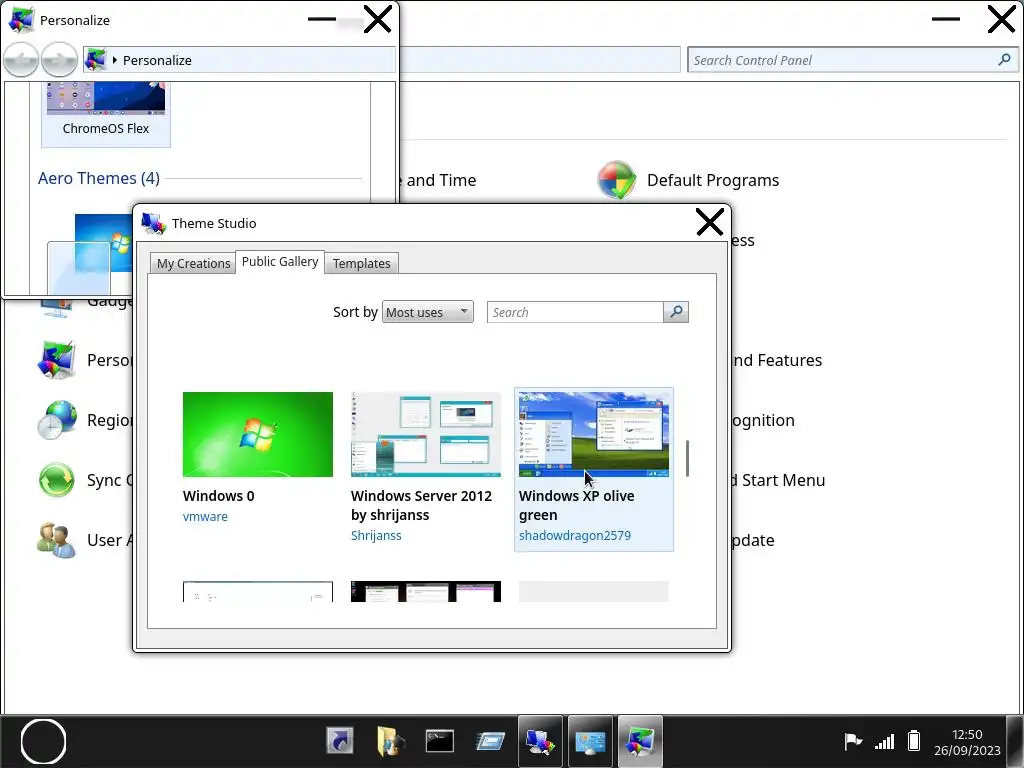Click the Theme Studio title bar icon

153,223
